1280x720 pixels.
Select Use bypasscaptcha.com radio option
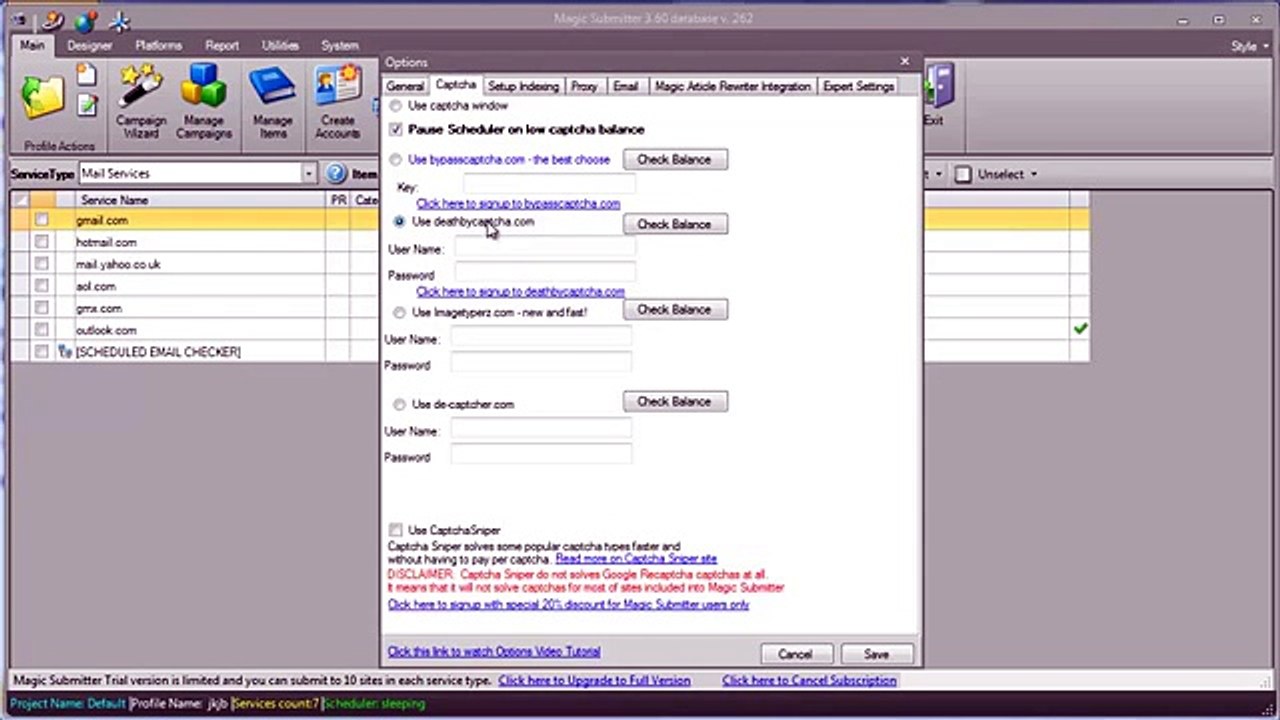397,160
